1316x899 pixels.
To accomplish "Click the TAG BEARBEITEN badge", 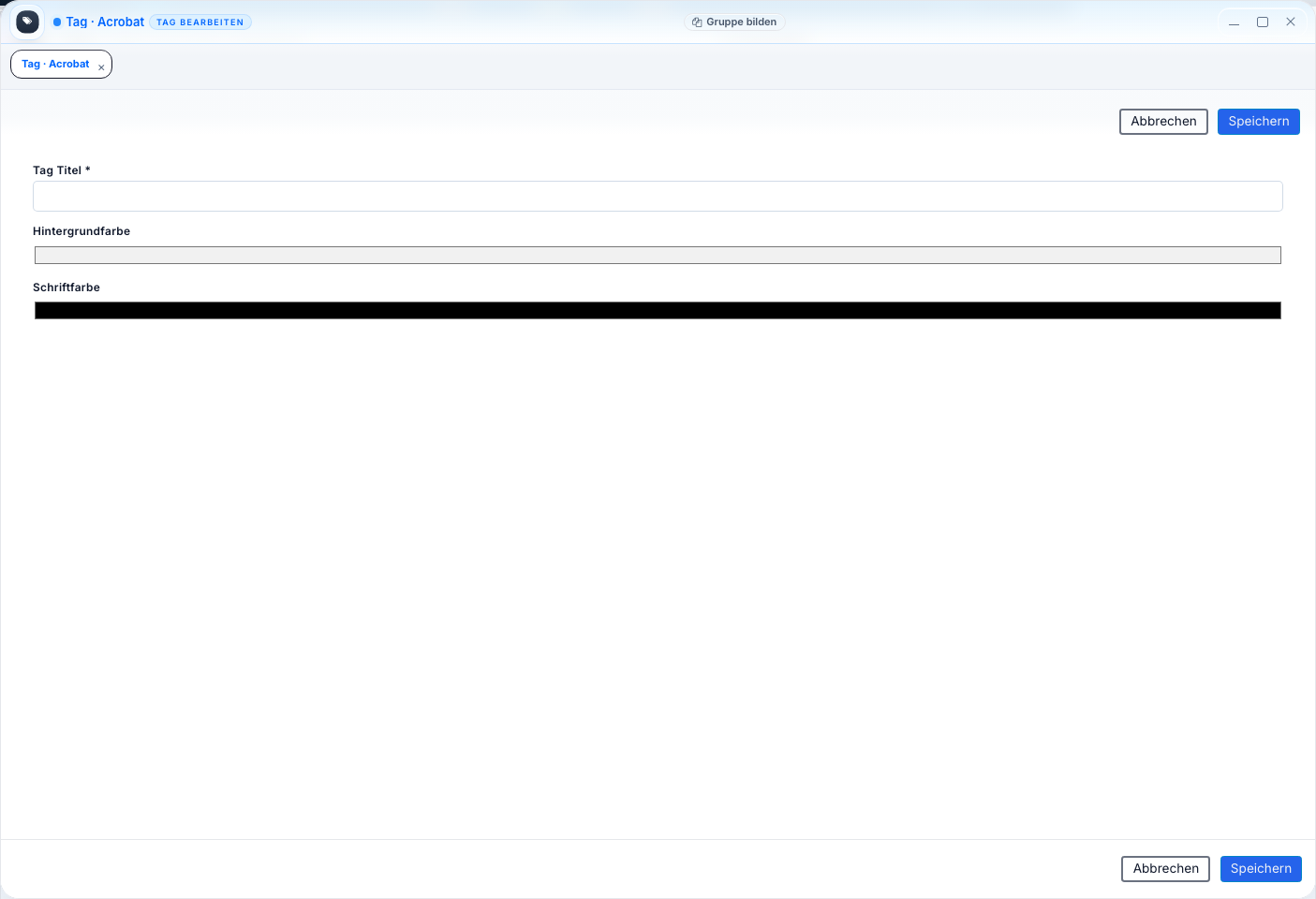I will pyautogui.click(x=200, y=22).
